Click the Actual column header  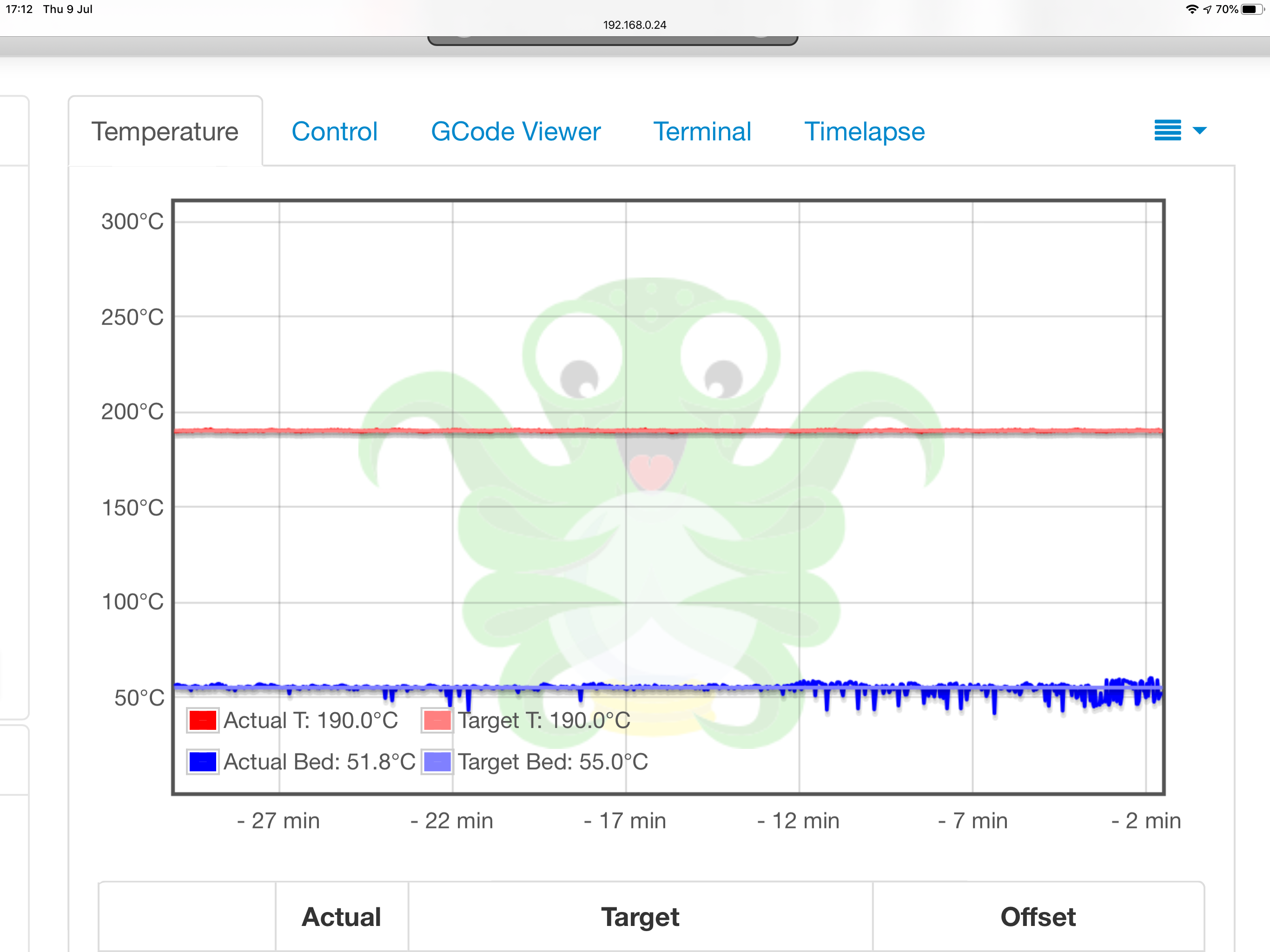342,916
